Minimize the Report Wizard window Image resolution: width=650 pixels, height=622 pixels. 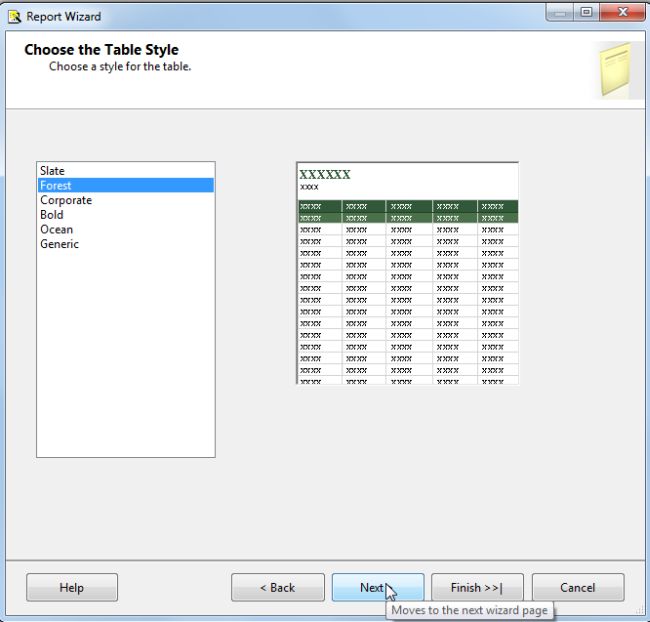coord(560,13)
